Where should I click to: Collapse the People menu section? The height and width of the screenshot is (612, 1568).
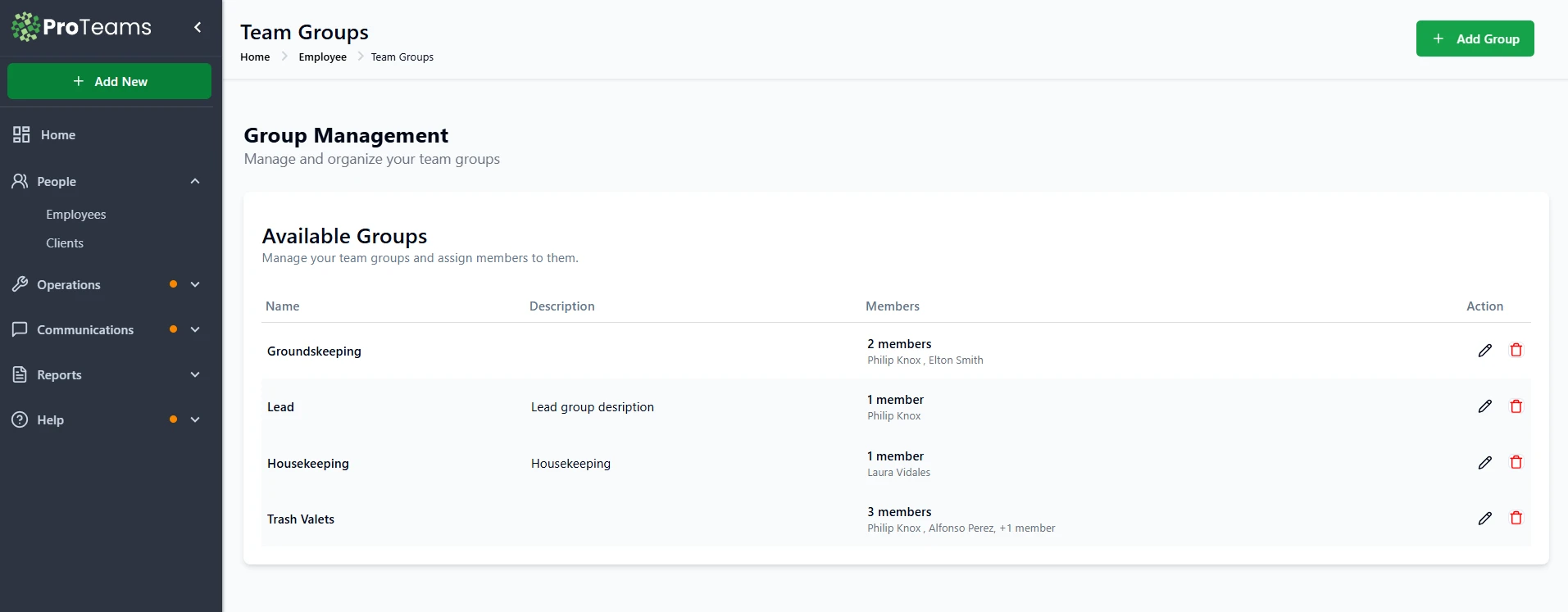195,181
